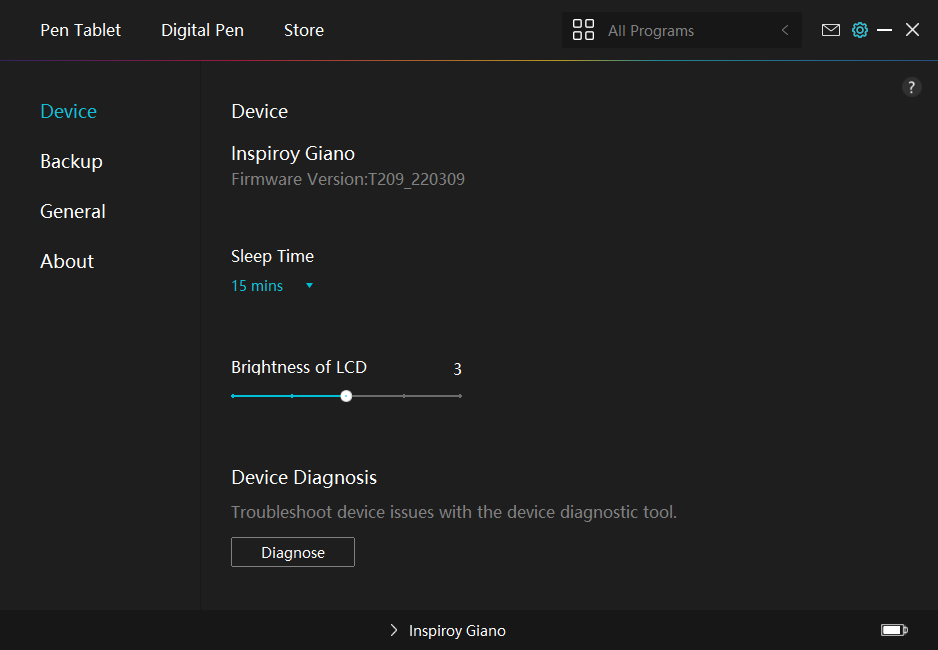The height and width of the screenshot is (650, 938).
Task: Click the Inspiroy Giano label in bottom bar
Action: (x=457, y=631)
